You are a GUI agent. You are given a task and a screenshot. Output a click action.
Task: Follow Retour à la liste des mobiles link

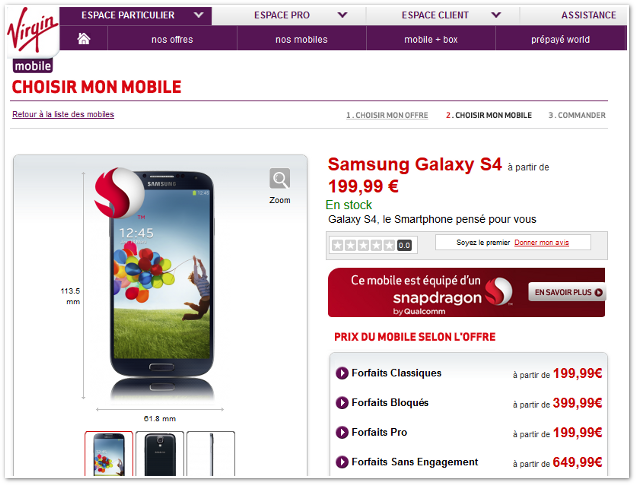point(63,114)
